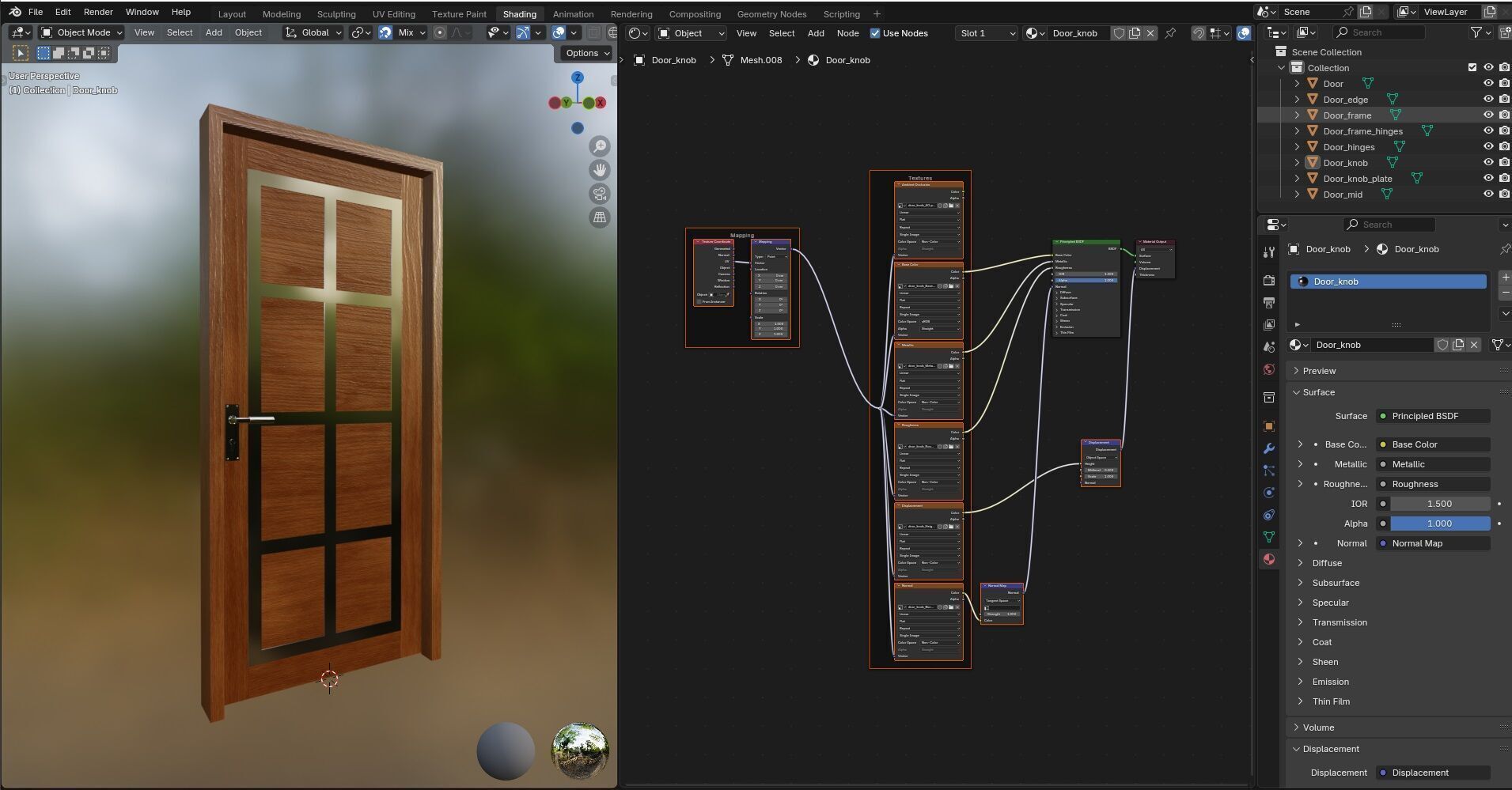
Task: Click the Blender logo menu icon
Action: (x=15, y=12)
